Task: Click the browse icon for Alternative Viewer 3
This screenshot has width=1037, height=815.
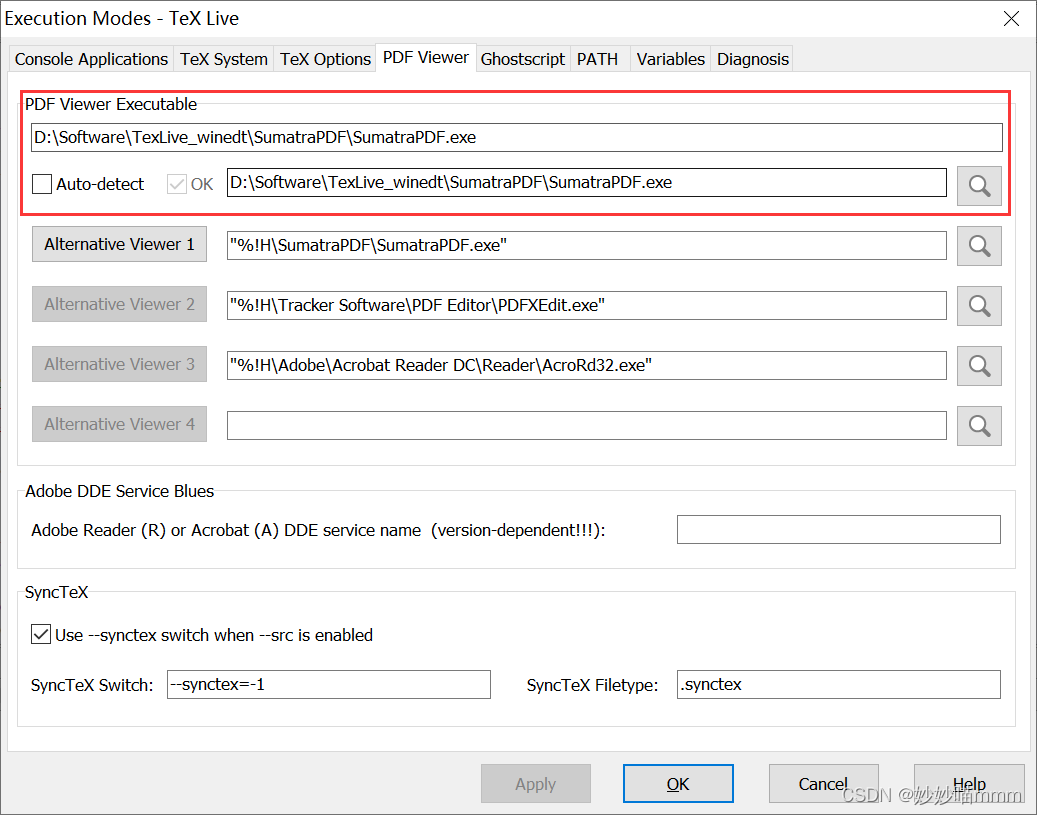Action: tap(979, 366)
